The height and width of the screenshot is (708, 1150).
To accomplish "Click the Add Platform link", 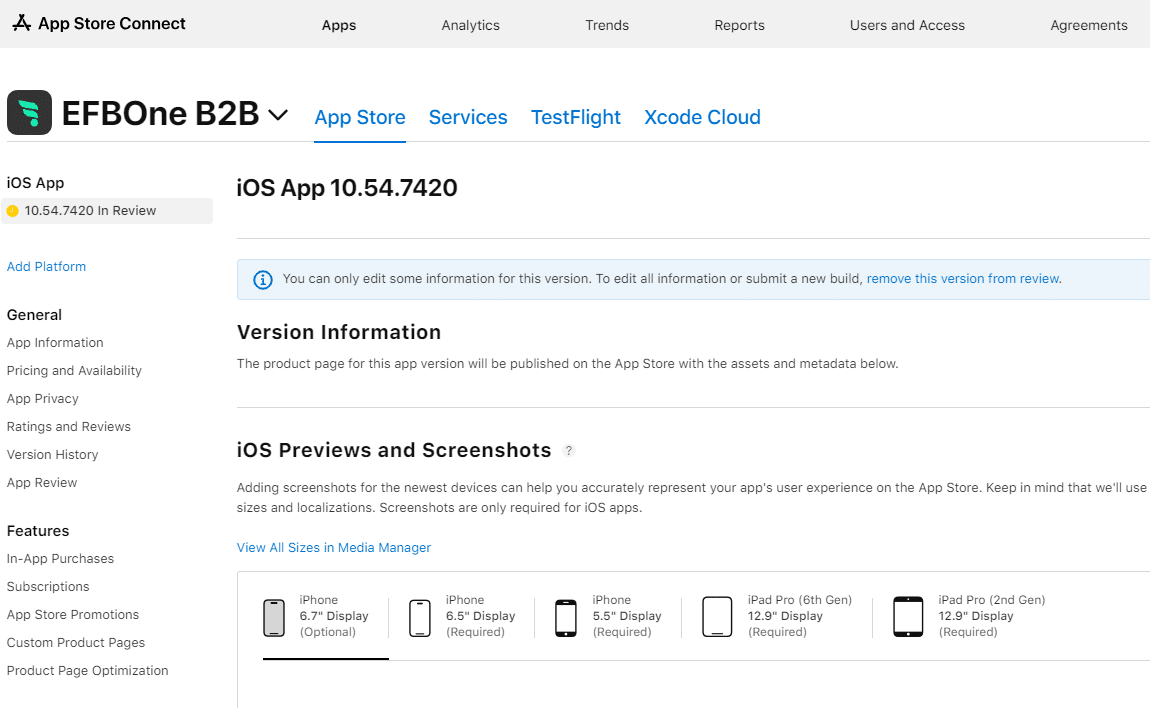I will coord(46,267).
